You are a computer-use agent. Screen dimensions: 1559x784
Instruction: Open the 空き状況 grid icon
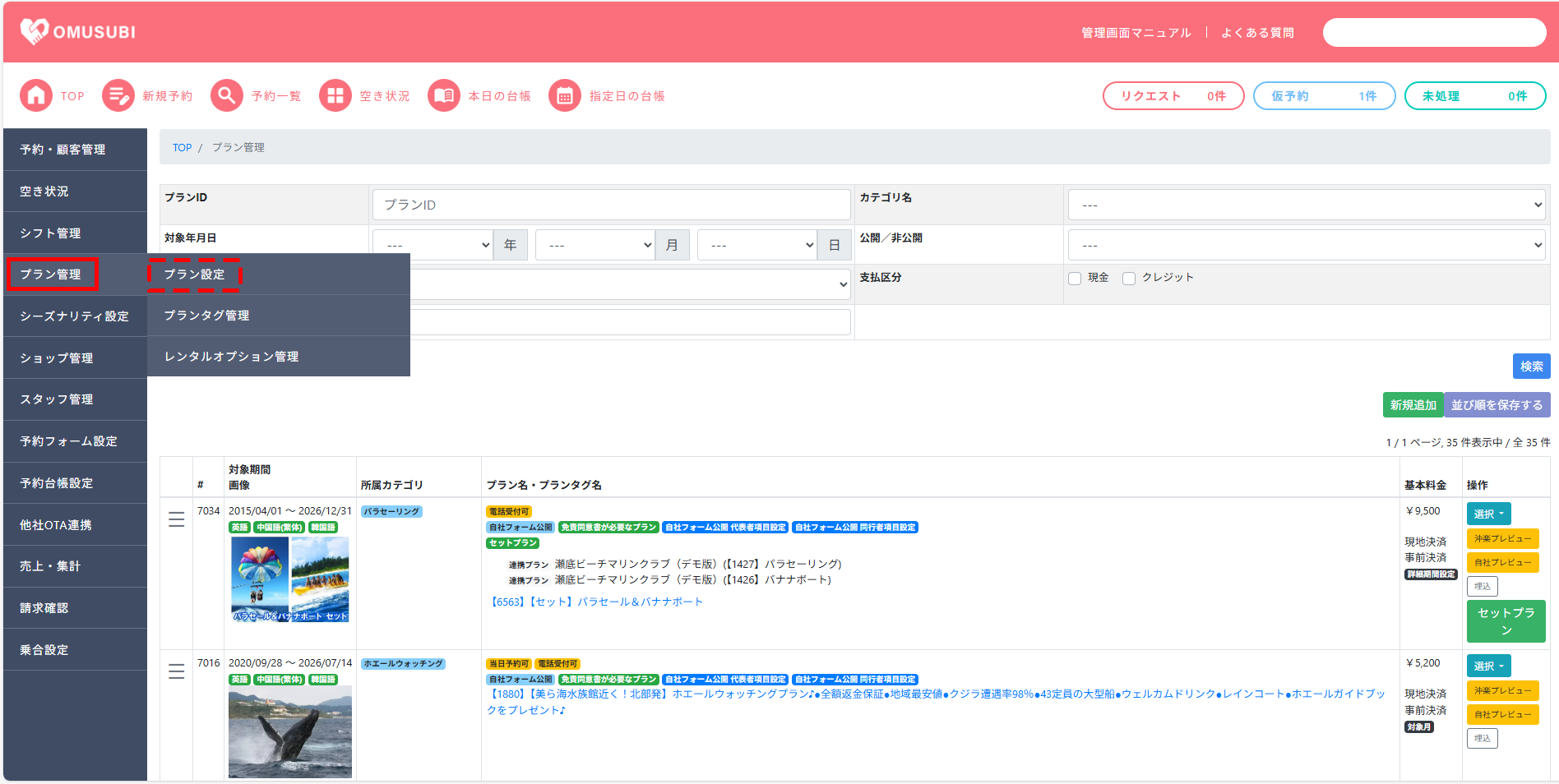(335, 96)
